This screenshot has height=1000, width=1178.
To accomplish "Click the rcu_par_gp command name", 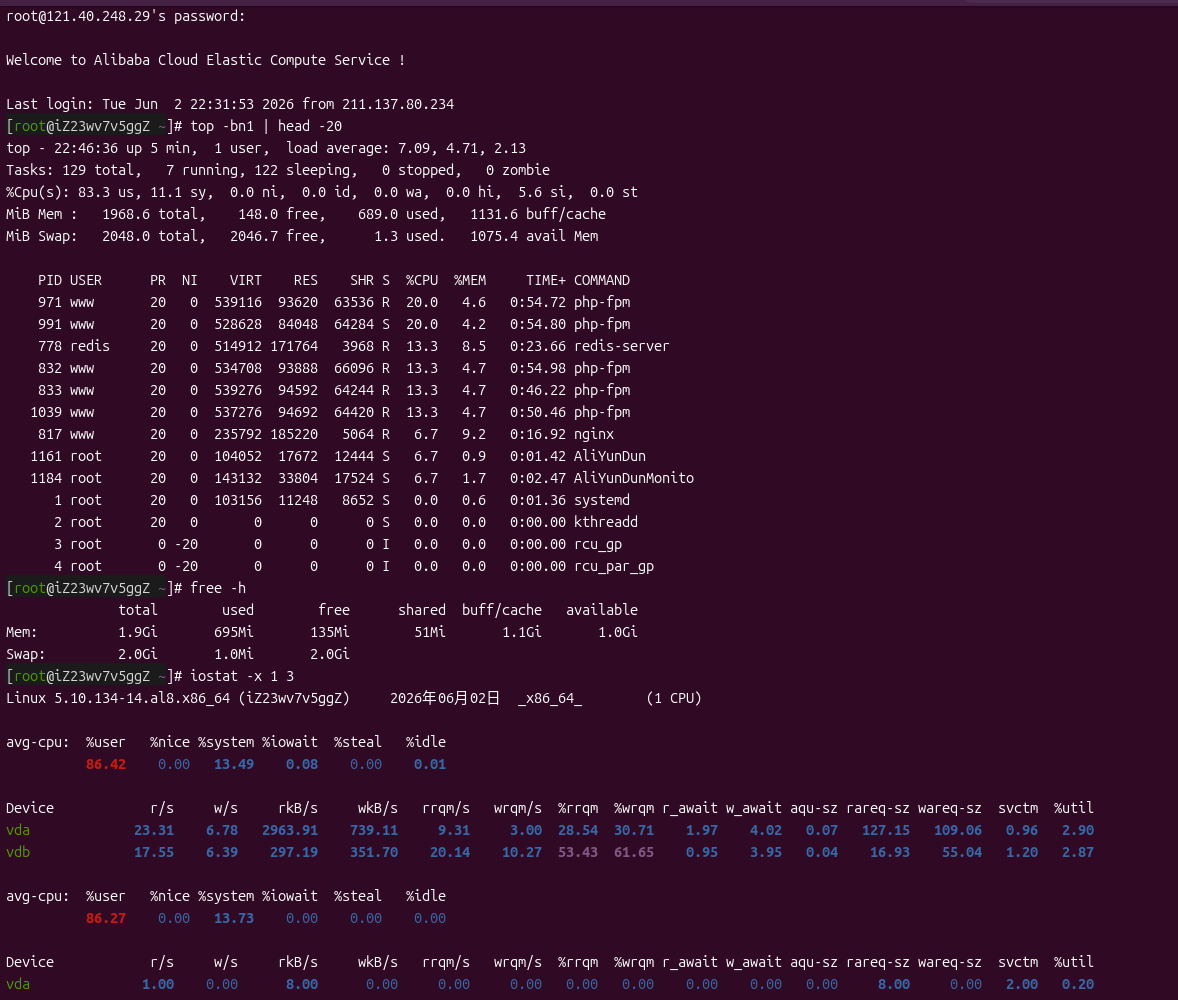I will [614, 566].
